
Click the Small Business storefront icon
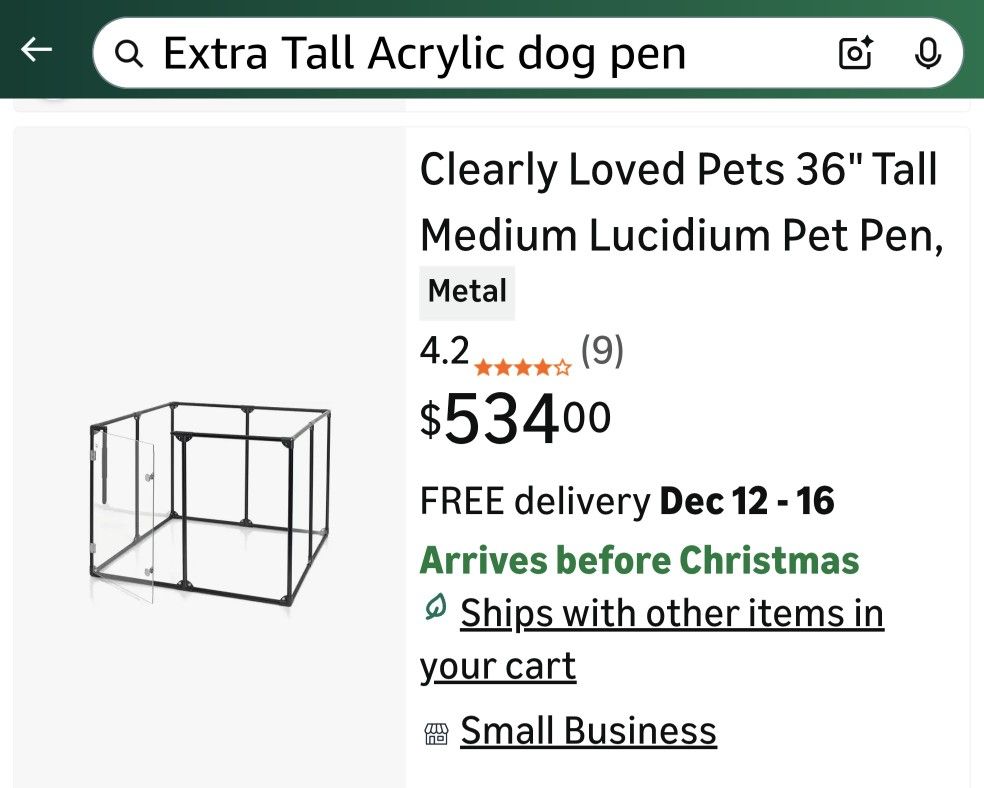[436, 735]
